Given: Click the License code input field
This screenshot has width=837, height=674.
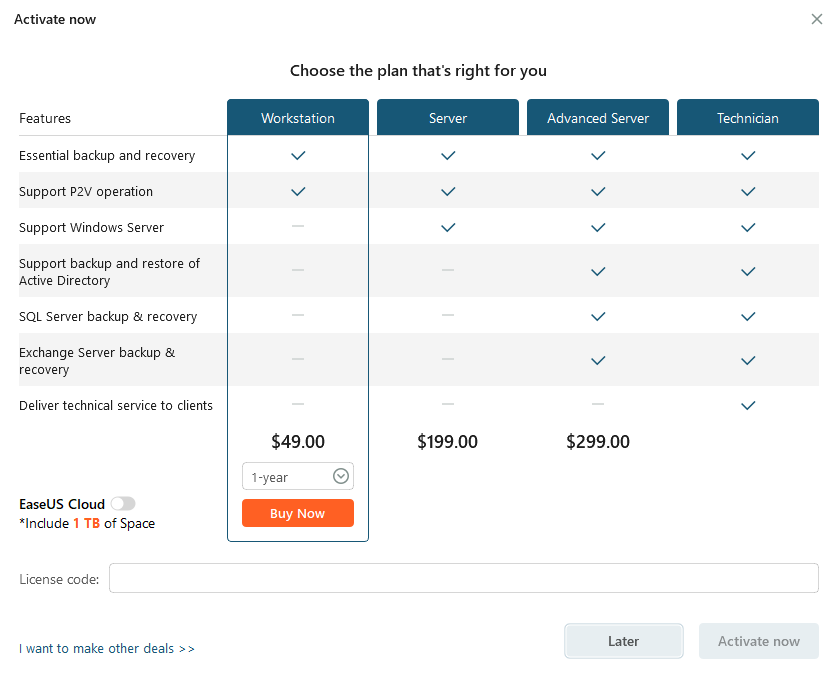Looking at the screenshot, I should coord(464,578).
